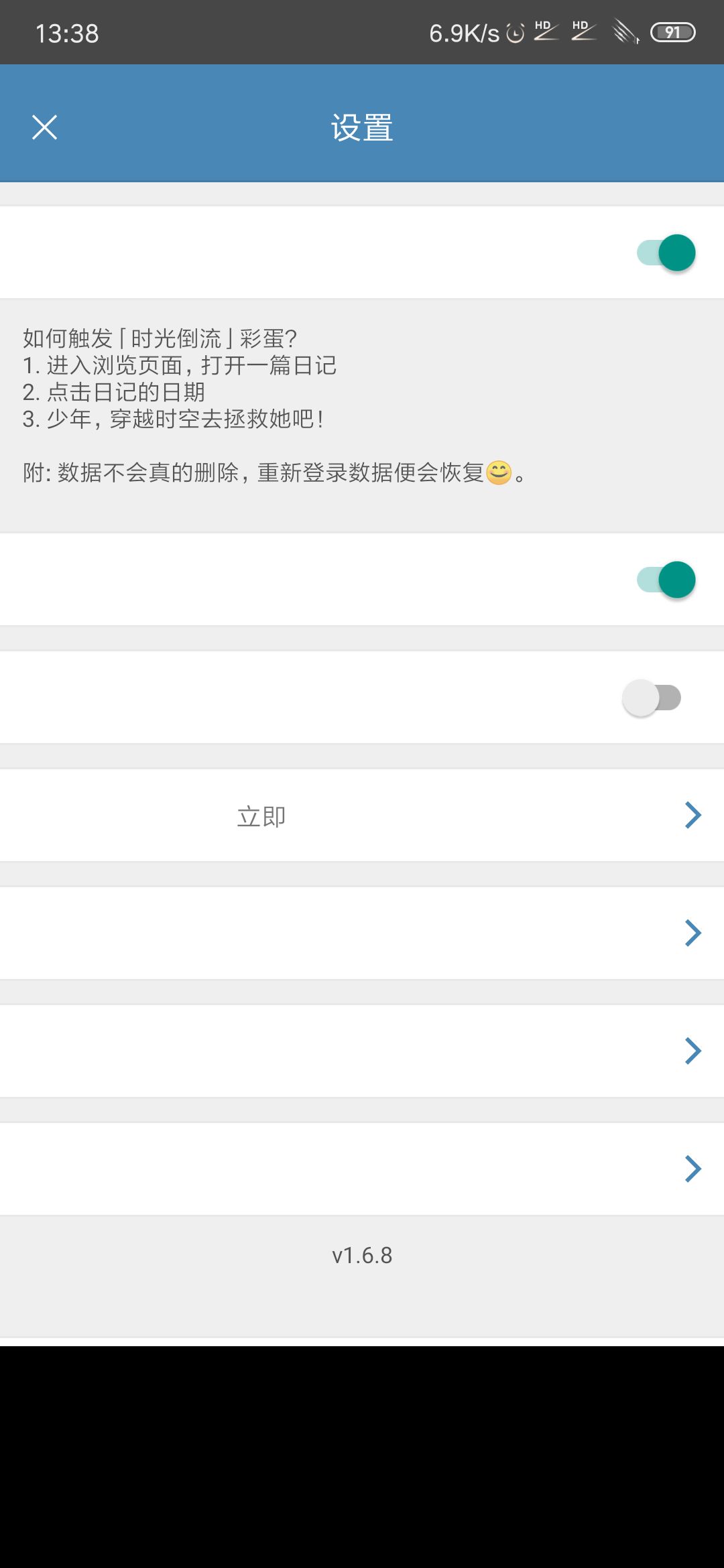Turn off the green toggle above the 时光倒流 hint

point(666,253)
